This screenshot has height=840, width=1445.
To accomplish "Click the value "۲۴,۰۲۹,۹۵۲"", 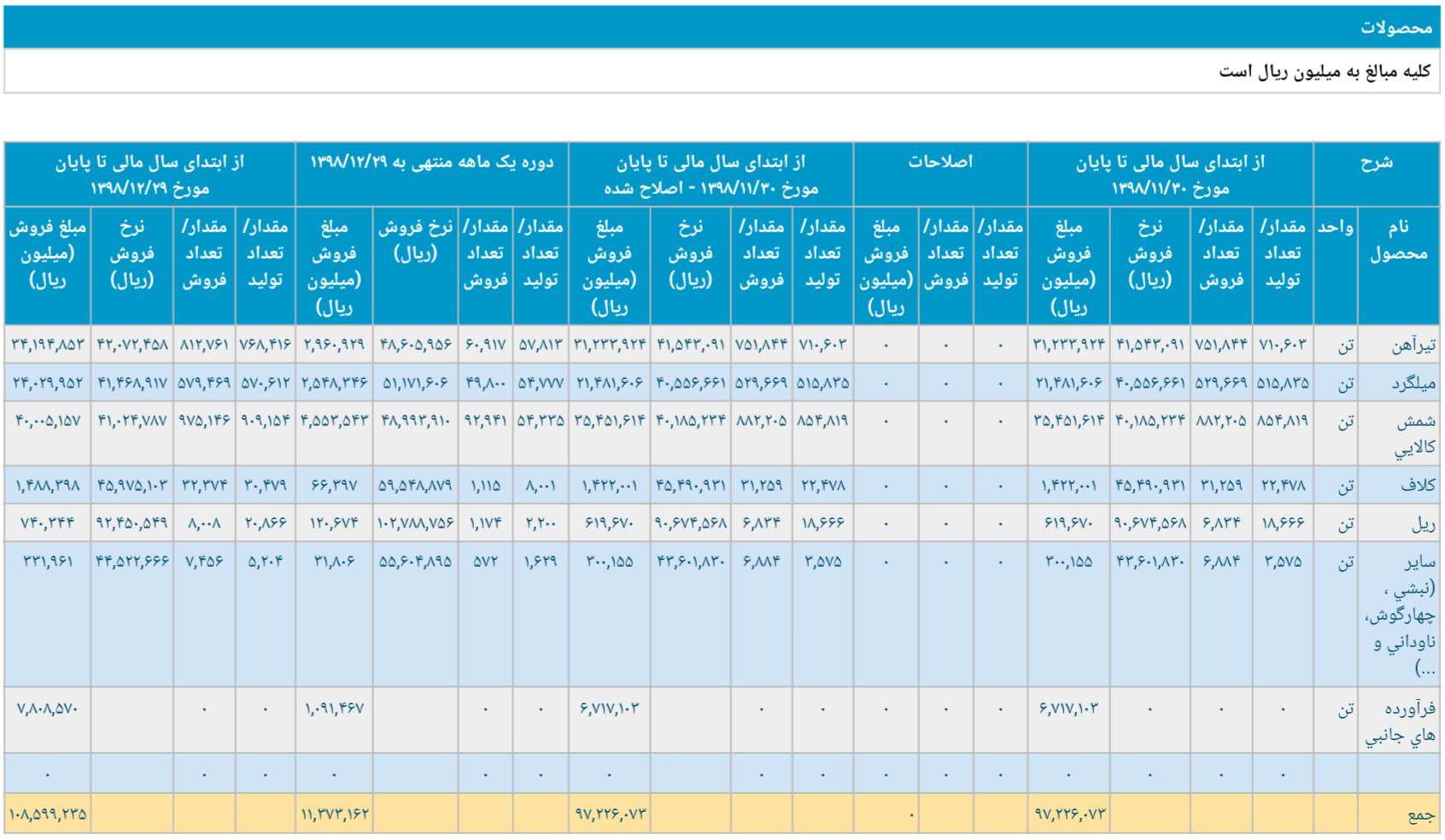I will (x=48, y=383).
